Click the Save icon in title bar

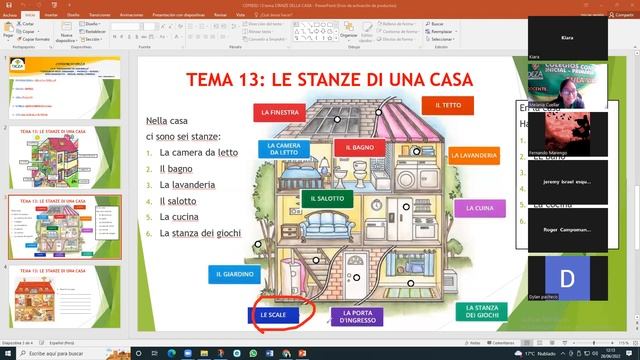pyautogui.click(x=9, y=5)
